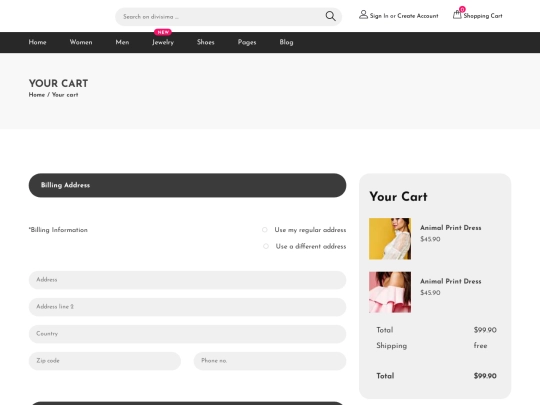This screenshot has width=540, height=405.
Task: Open the shopping cart bag icon
Action: click(457, 15)
